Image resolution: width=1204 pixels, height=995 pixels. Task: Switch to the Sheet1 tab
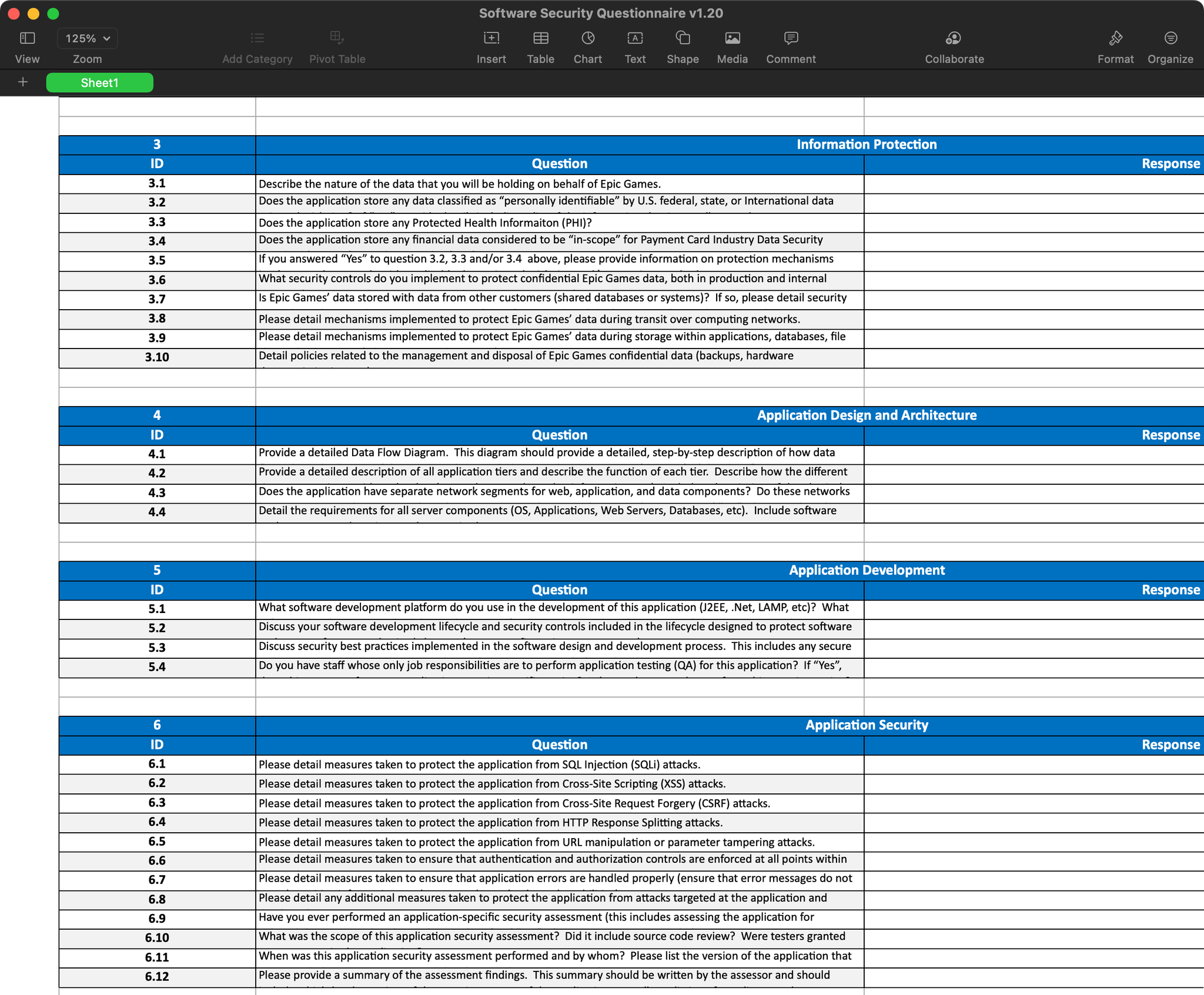coord(99,83)
